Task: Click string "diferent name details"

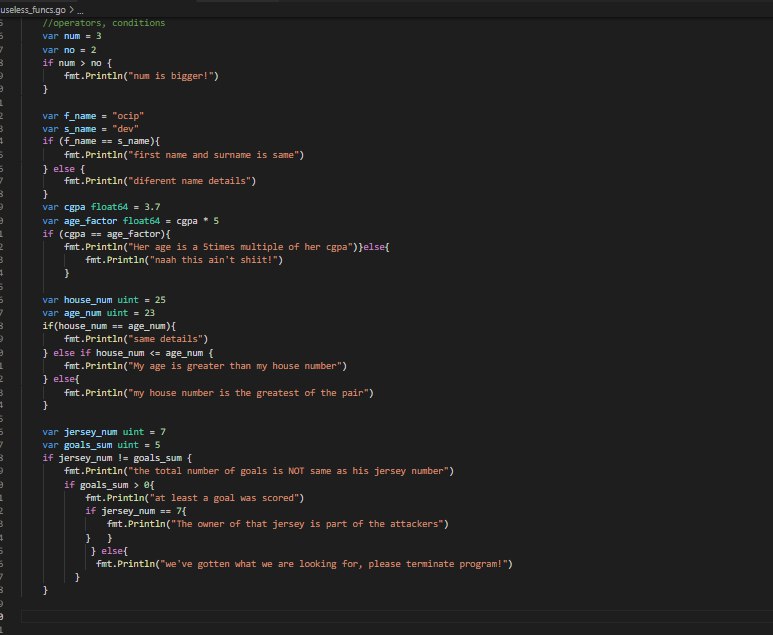Action: [189, 181]
